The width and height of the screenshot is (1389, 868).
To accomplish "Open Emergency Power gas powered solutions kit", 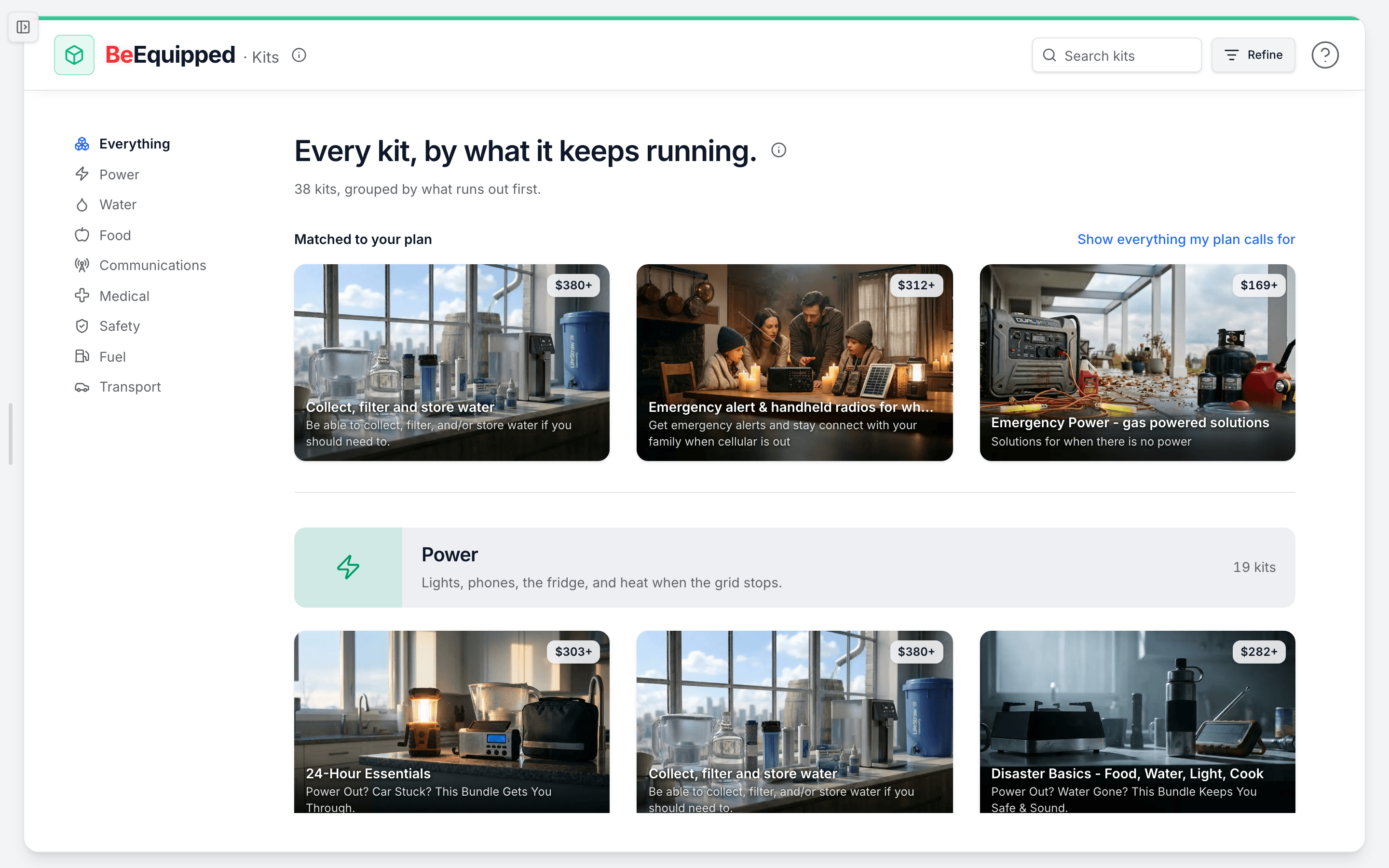I will [x=1137, y=362].
